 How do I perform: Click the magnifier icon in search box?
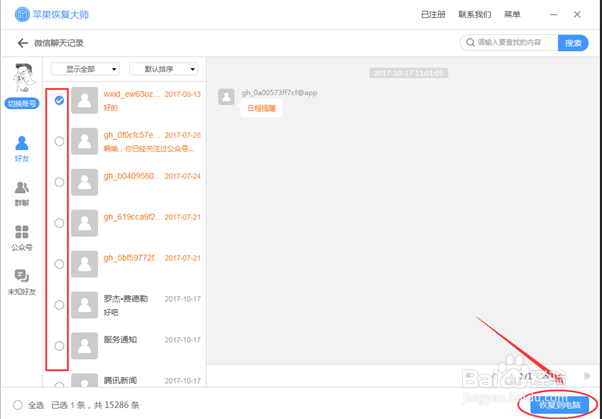(470, 43)
